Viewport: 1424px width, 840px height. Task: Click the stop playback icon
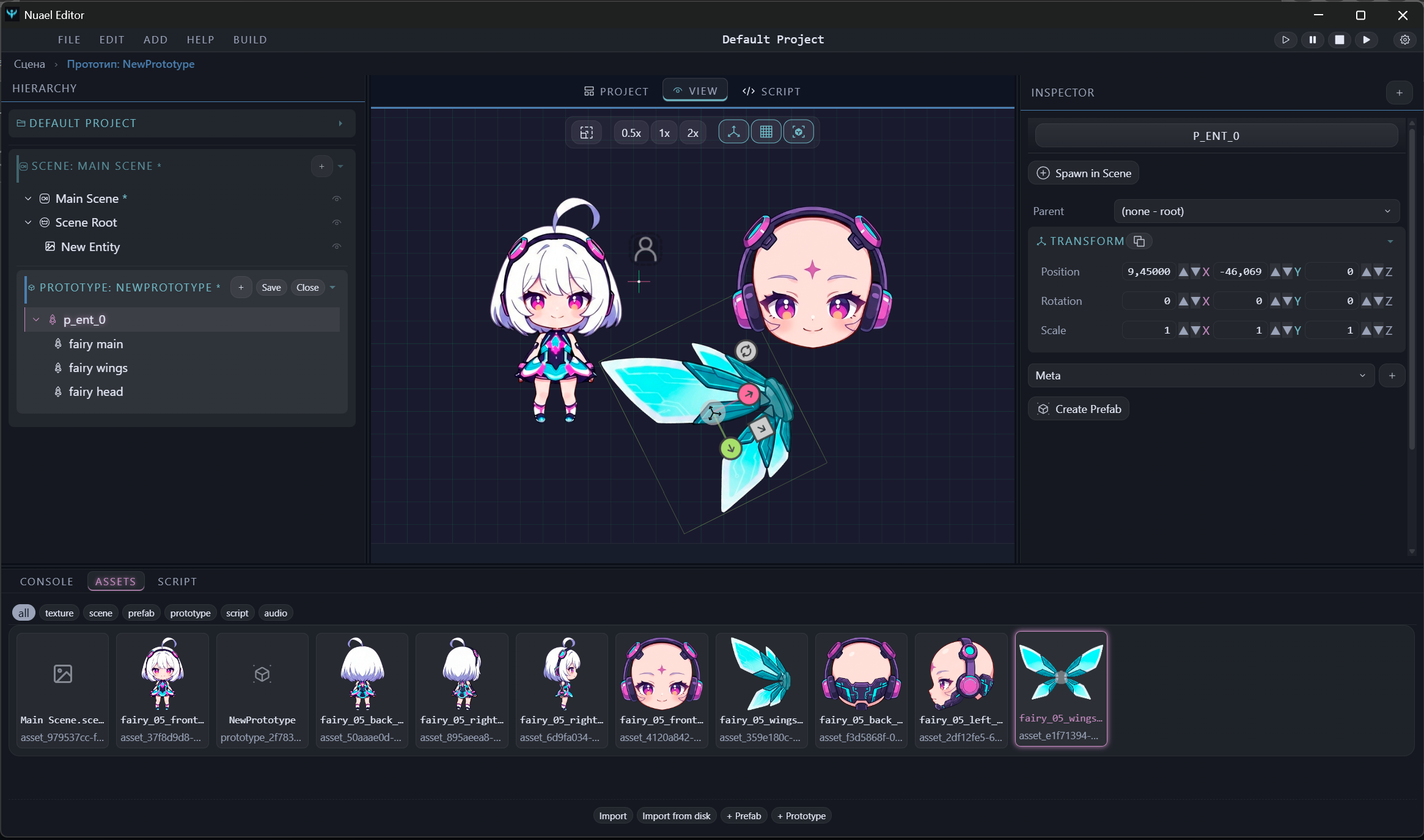1339,40
